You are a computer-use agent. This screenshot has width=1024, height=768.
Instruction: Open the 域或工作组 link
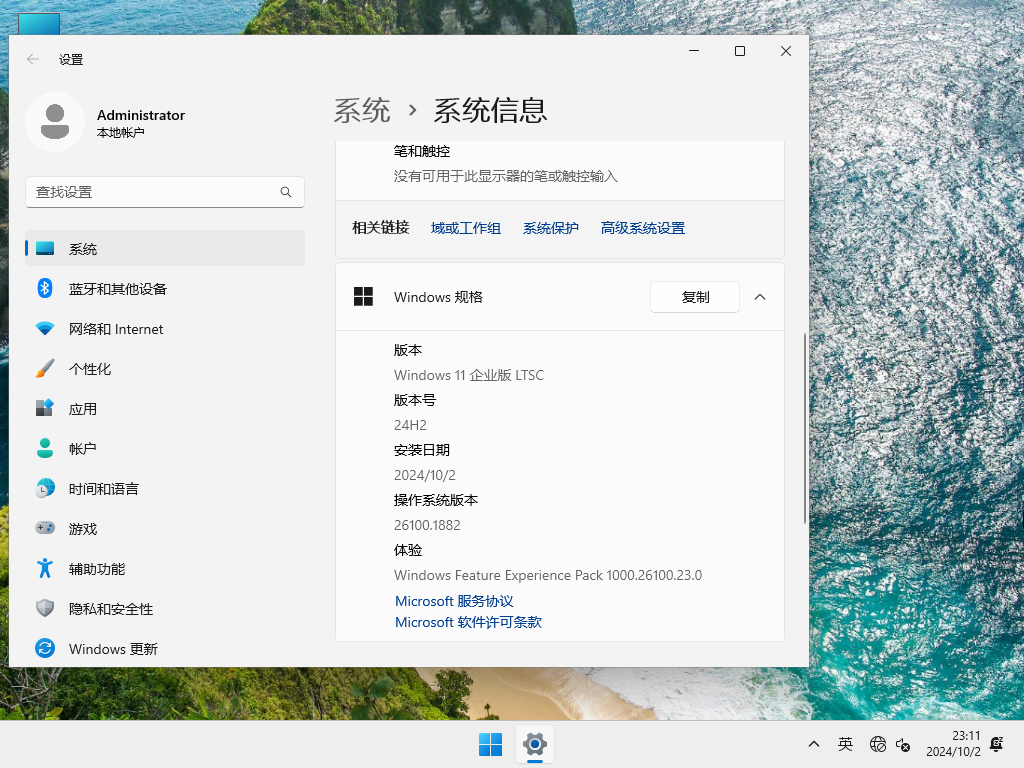tap(466, 228)
